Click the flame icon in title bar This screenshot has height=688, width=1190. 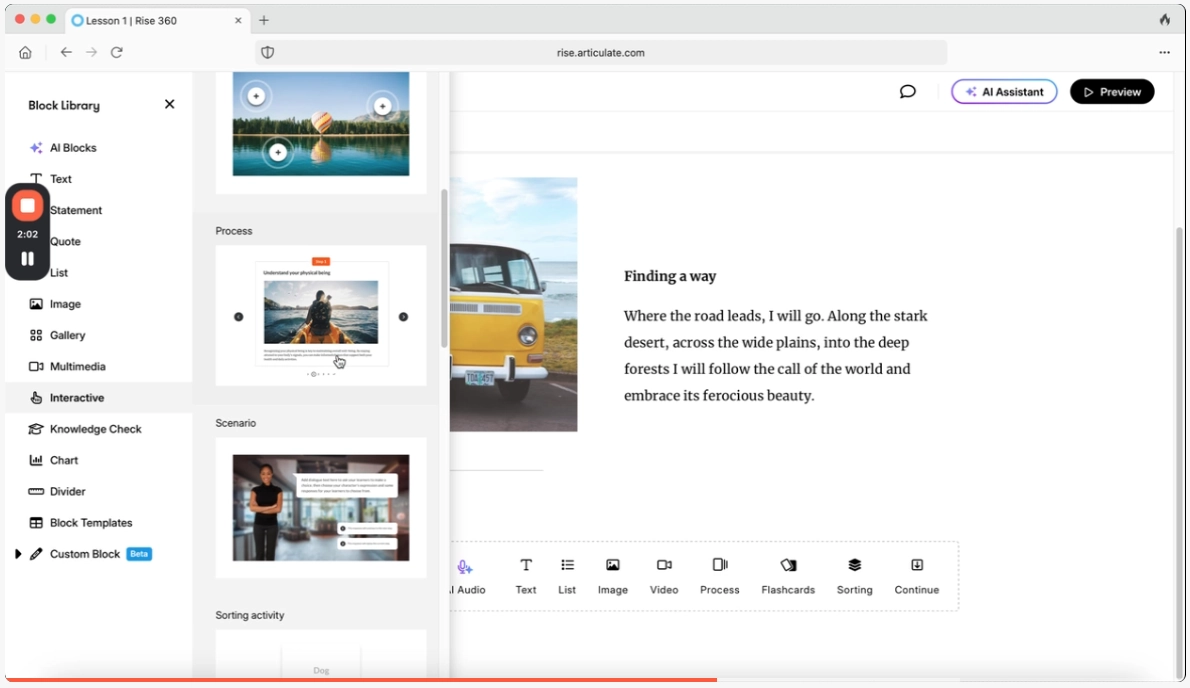[x=1165, y=20]
